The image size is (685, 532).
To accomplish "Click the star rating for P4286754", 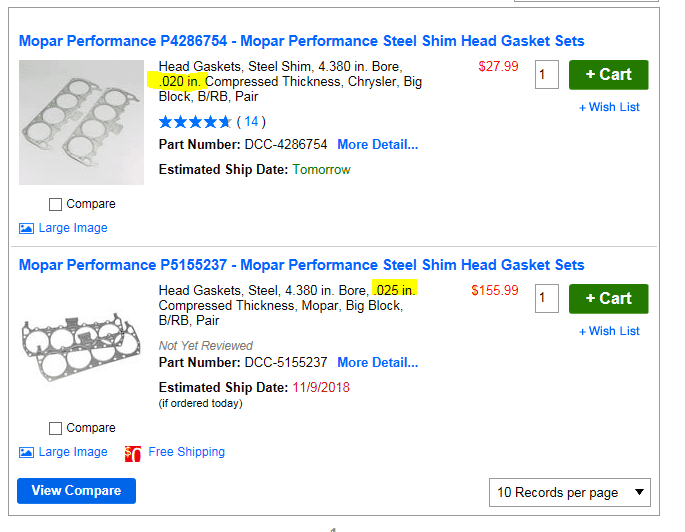I will tap(194, 122).
